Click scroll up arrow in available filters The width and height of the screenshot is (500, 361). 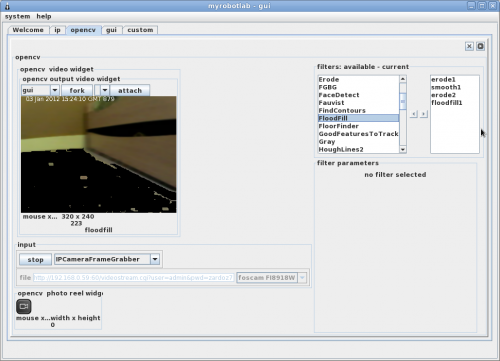[x=403, y=79]
